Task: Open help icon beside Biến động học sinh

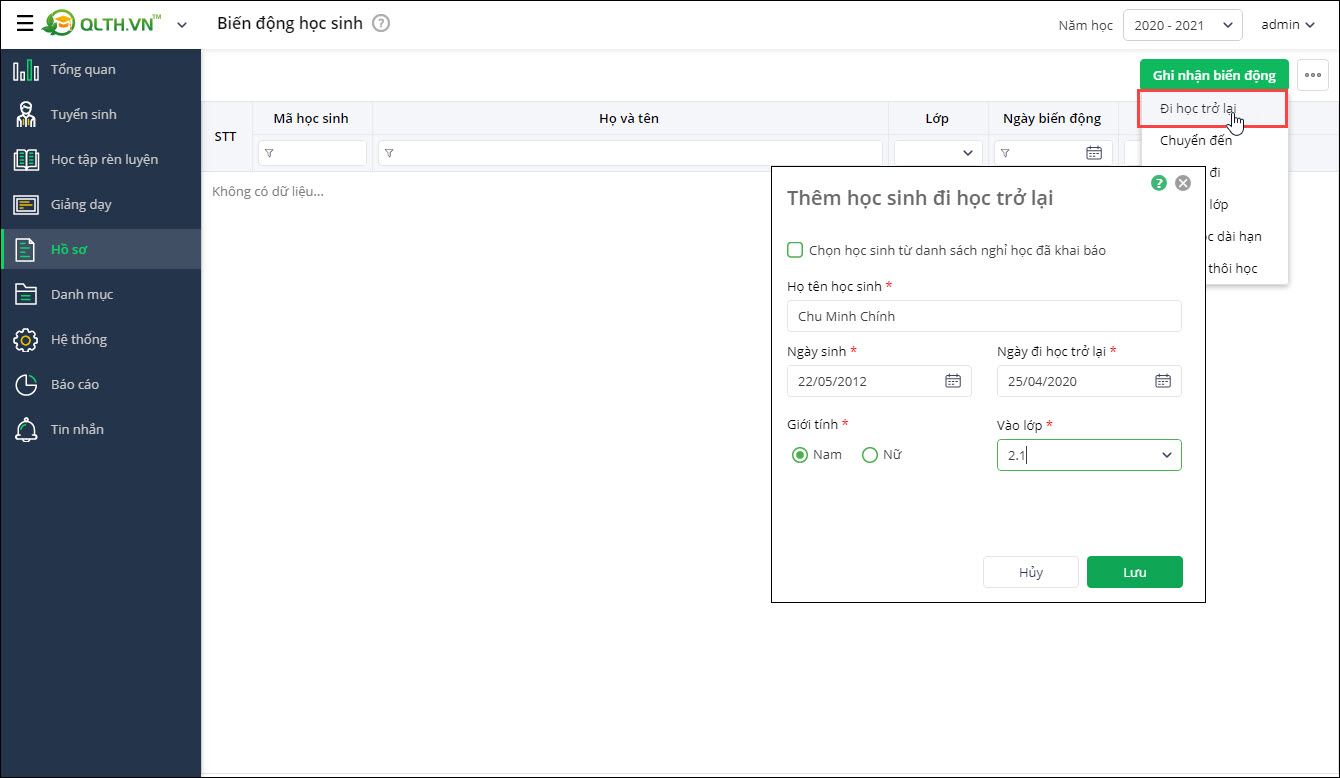Action: [x=381, y=23]
